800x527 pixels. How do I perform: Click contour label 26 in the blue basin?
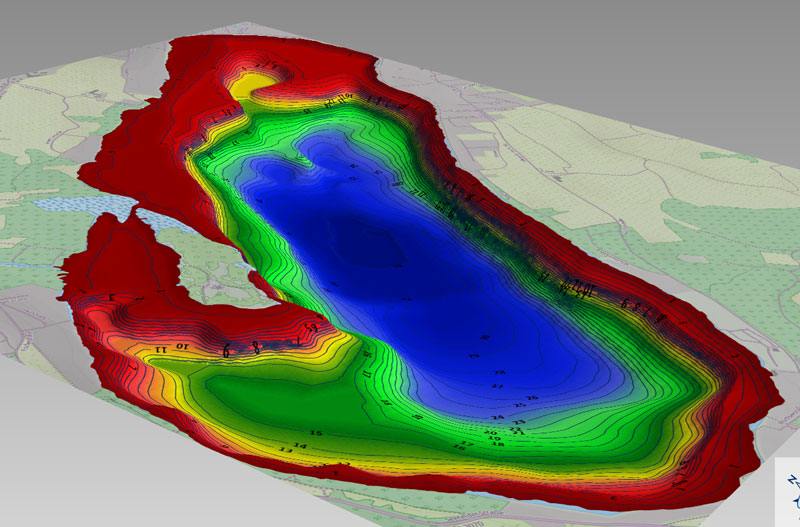click(531, 398)
